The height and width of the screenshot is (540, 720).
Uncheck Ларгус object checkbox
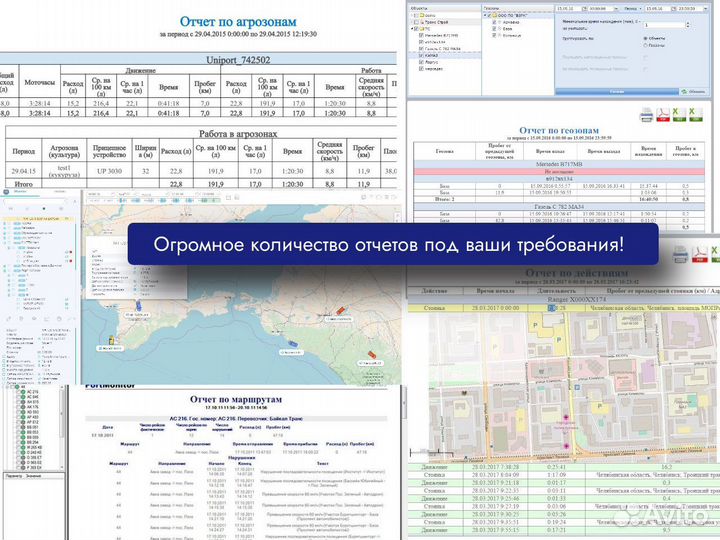(421, 62)
